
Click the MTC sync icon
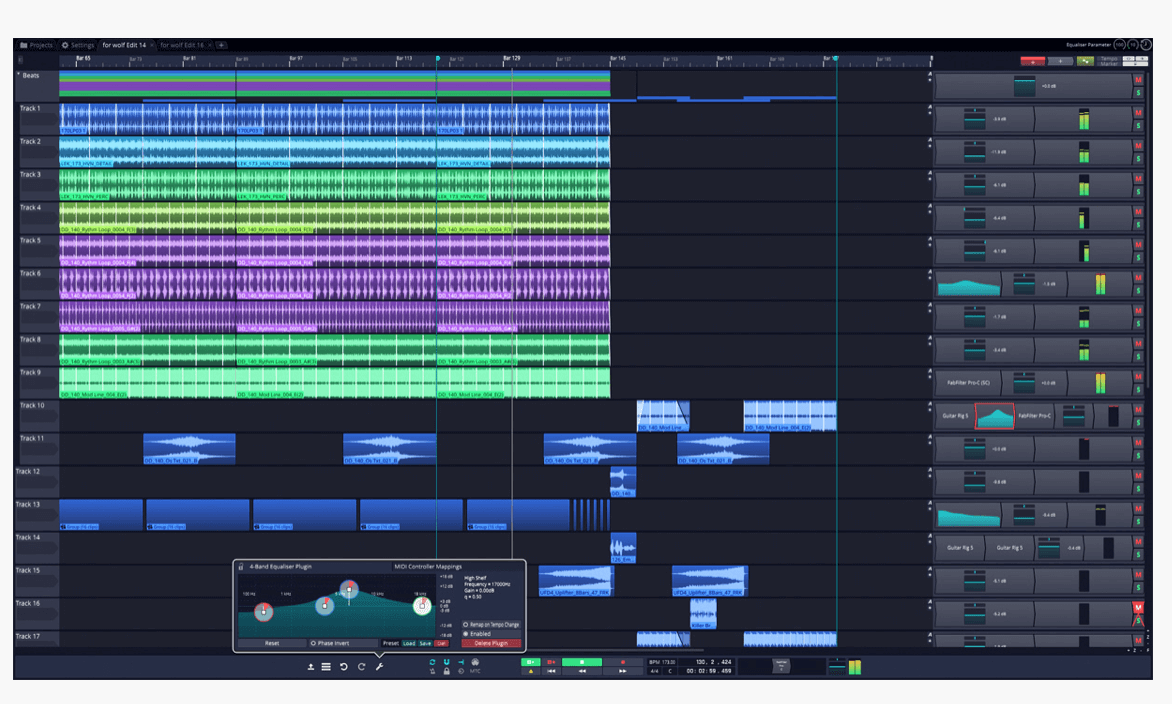point(475,671)
